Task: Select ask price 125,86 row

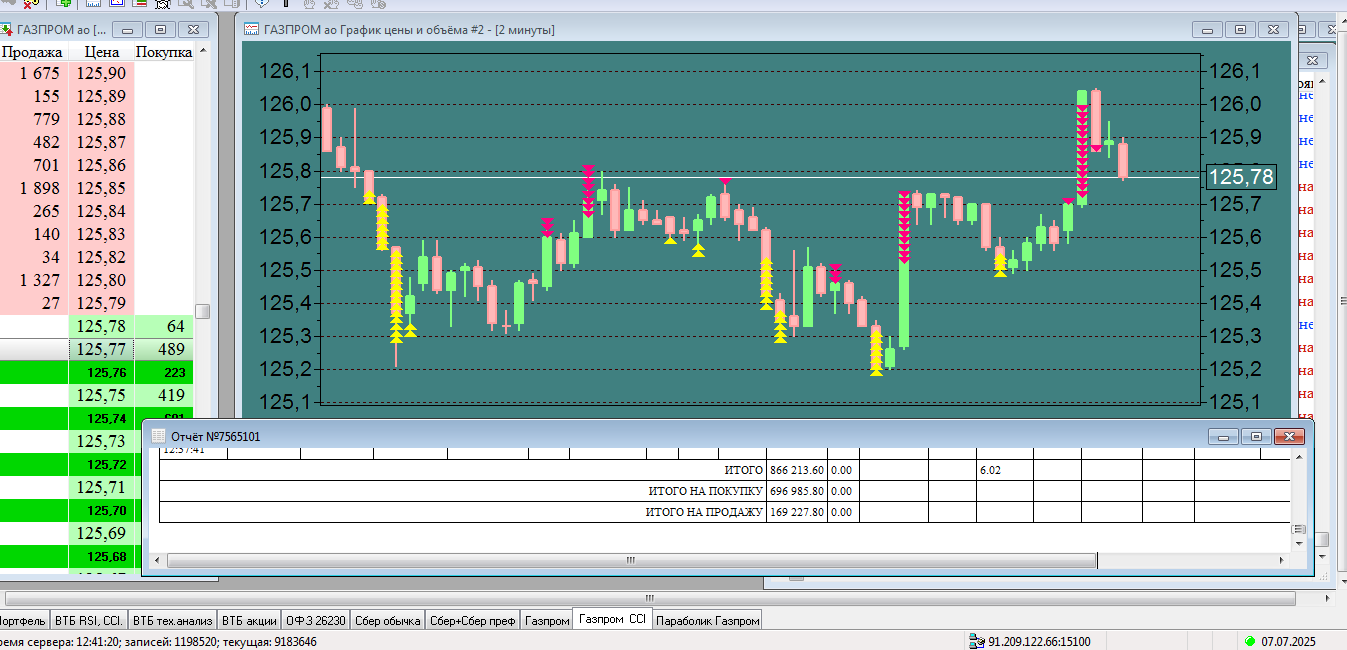Action: (101, 165)
